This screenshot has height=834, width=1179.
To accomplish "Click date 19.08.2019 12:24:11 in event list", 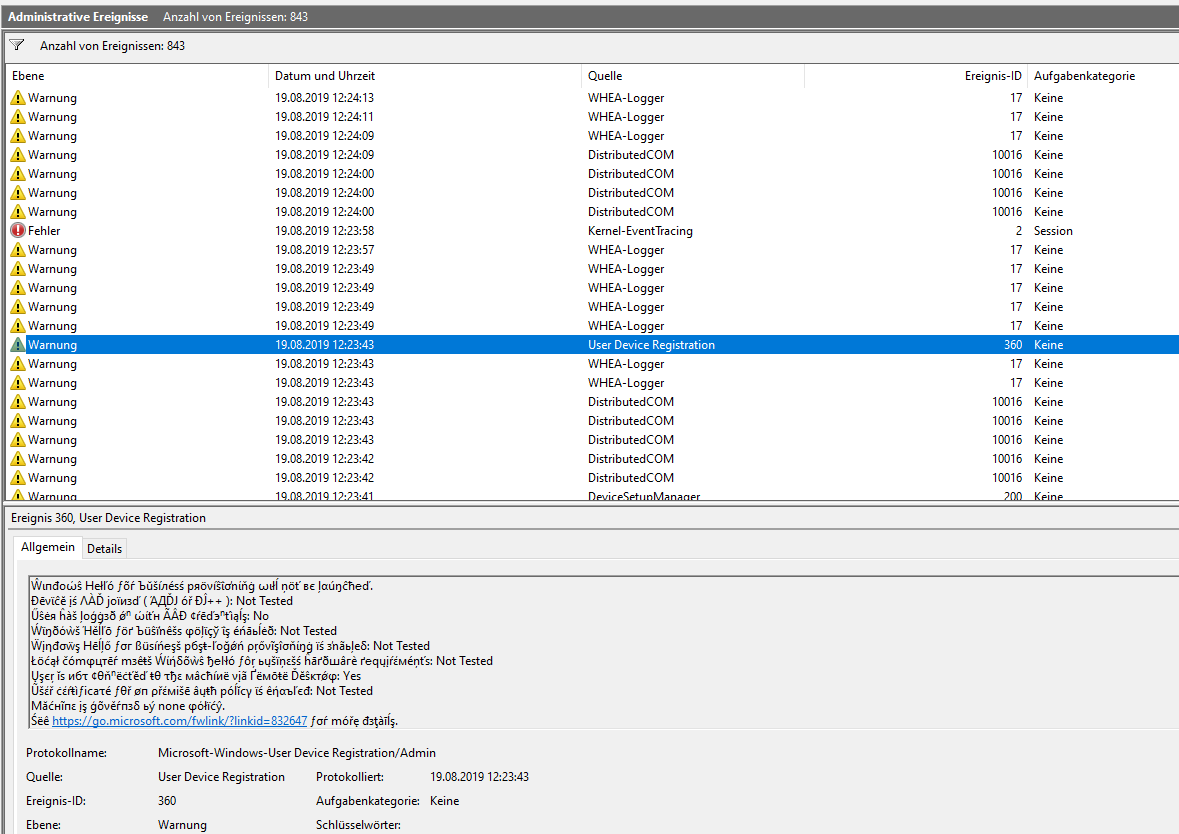I will click(x=324, y=117).
